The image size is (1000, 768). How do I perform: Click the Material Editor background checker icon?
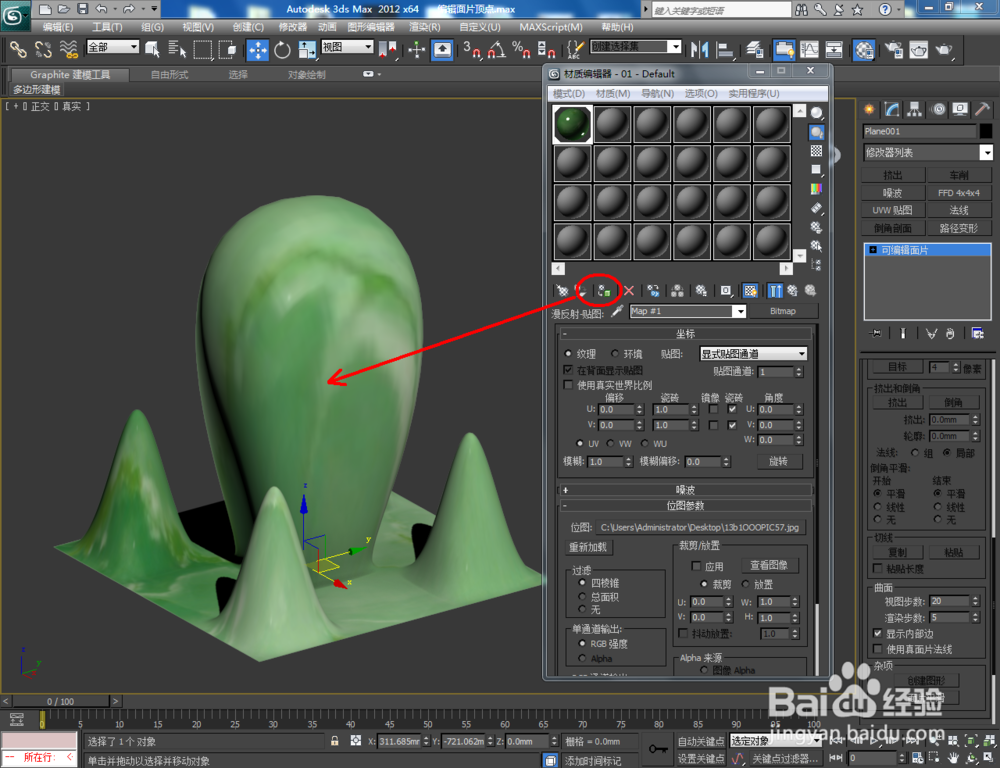pos(816,151)
